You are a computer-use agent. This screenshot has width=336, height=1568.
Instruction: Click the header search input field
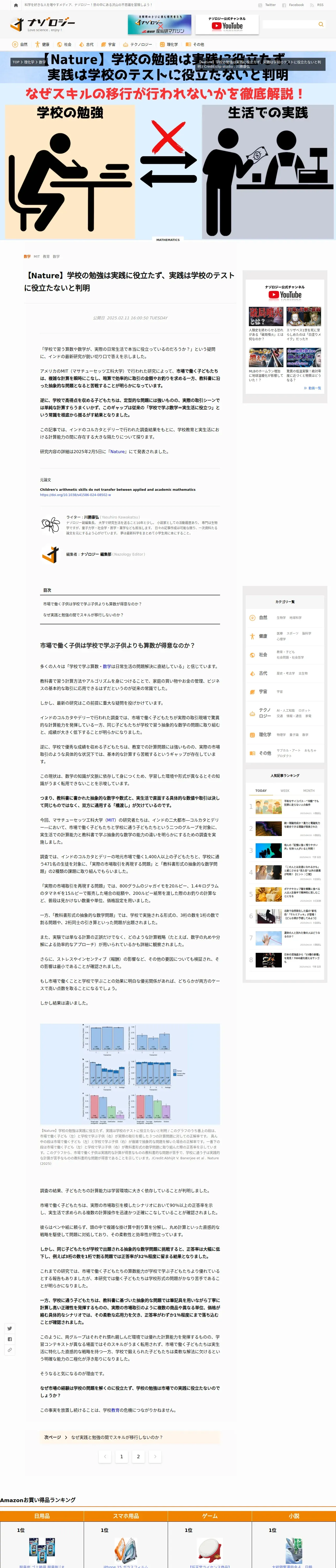coord(289,24)
